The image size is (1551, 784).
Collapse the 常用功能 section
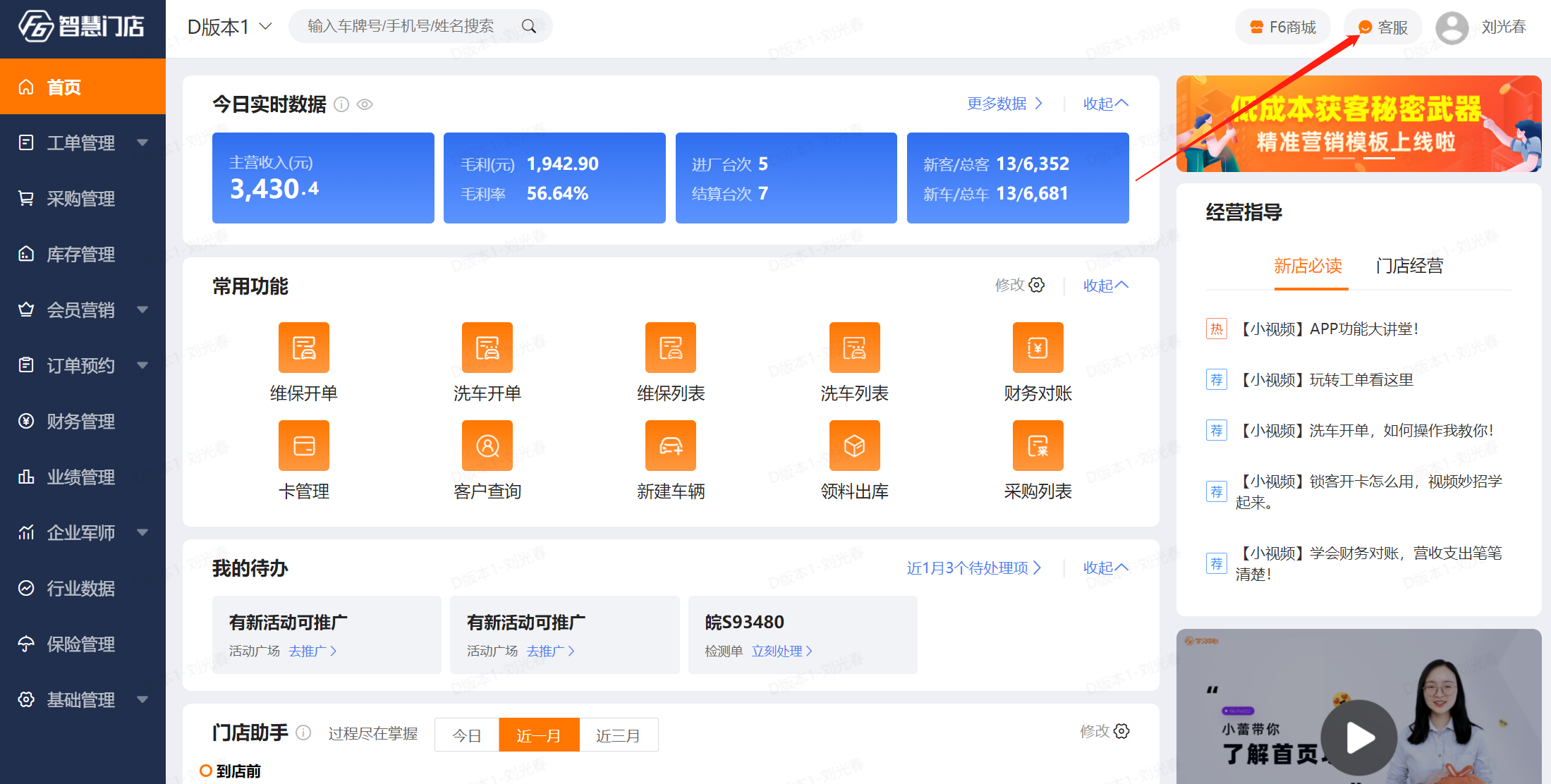coord(1105,286)
